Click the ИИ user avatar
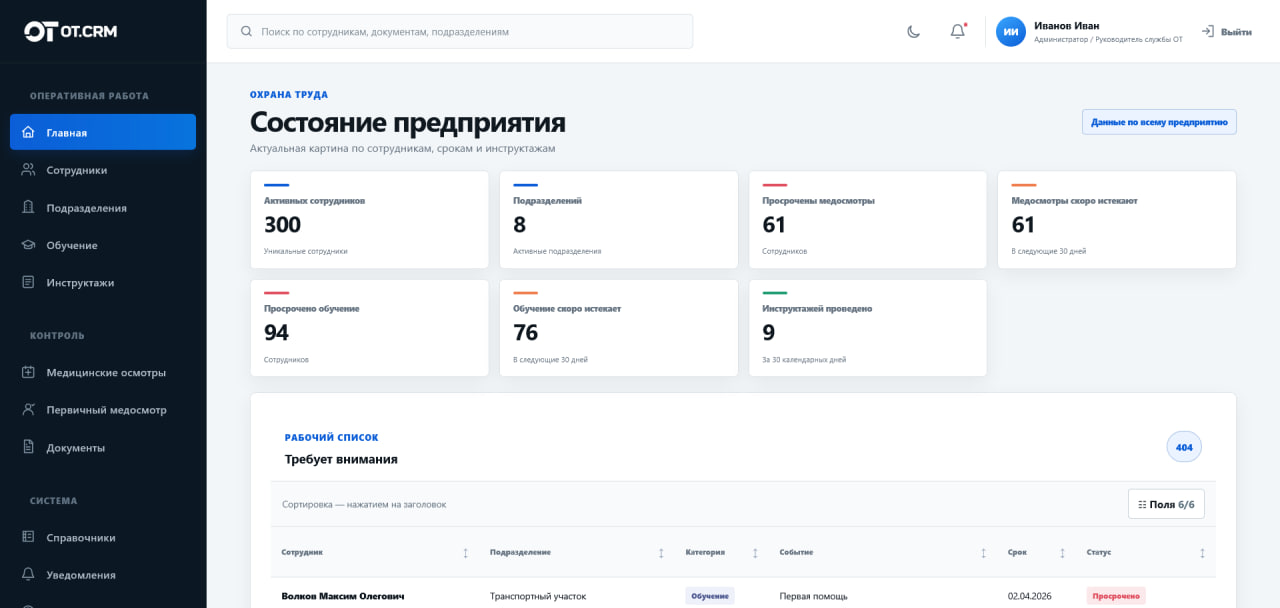Viewport: 1280px width, 608px height. (1011, 31)
